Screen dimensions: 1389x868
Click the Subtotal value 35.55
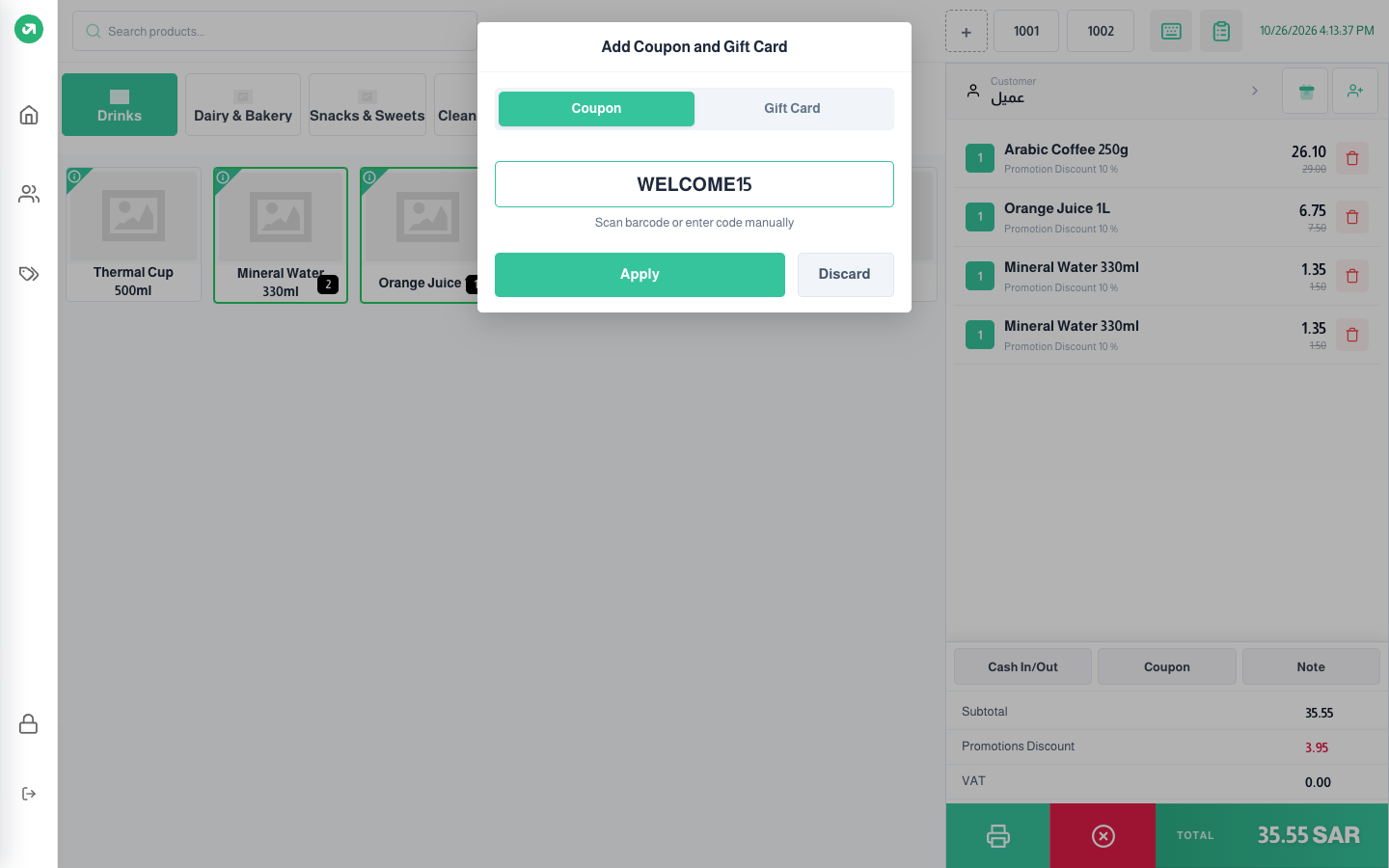click(x=1319, y=713)
